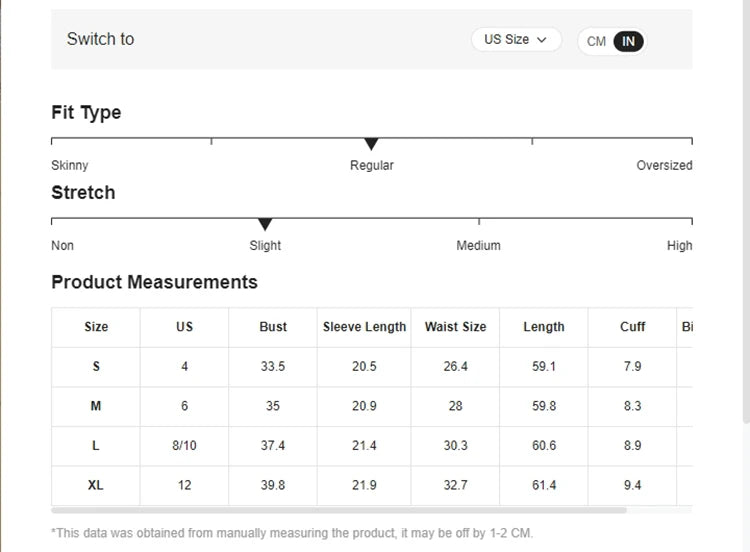
Task: Click the Medium label on Stretch scale
Action: tap(478, 246)
